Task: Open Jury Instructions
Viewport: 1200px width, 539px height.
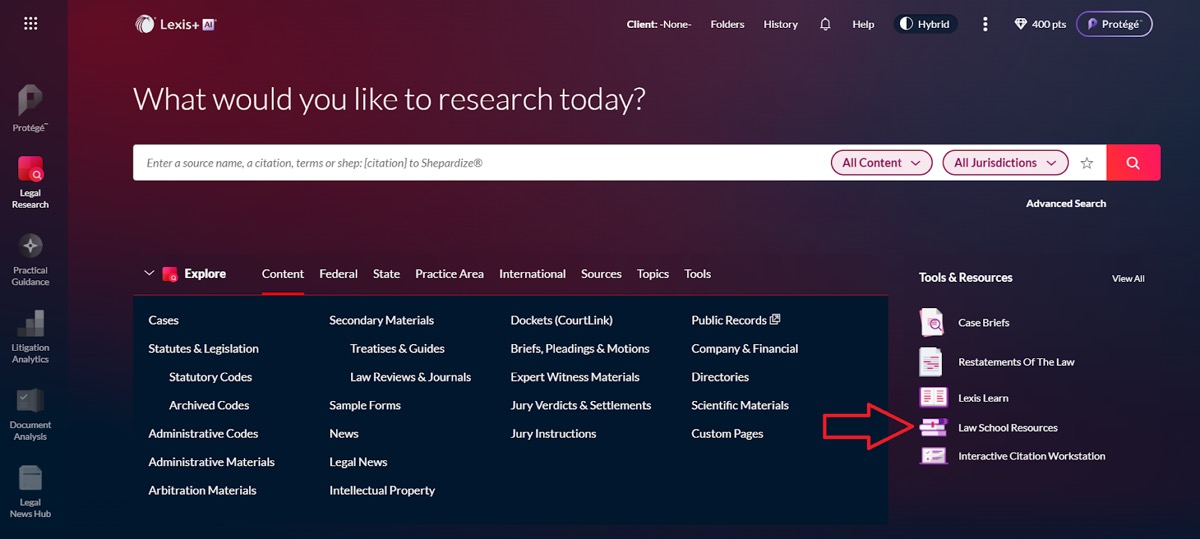Action: tap(553, 434)
